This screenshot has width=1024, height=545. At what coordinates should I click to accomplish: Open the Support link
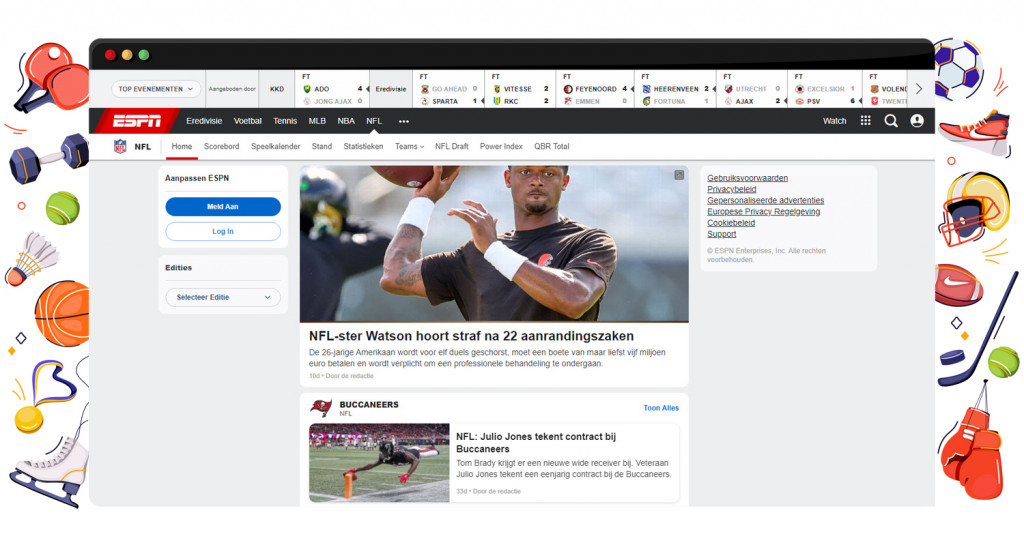(x=722, y=234)
